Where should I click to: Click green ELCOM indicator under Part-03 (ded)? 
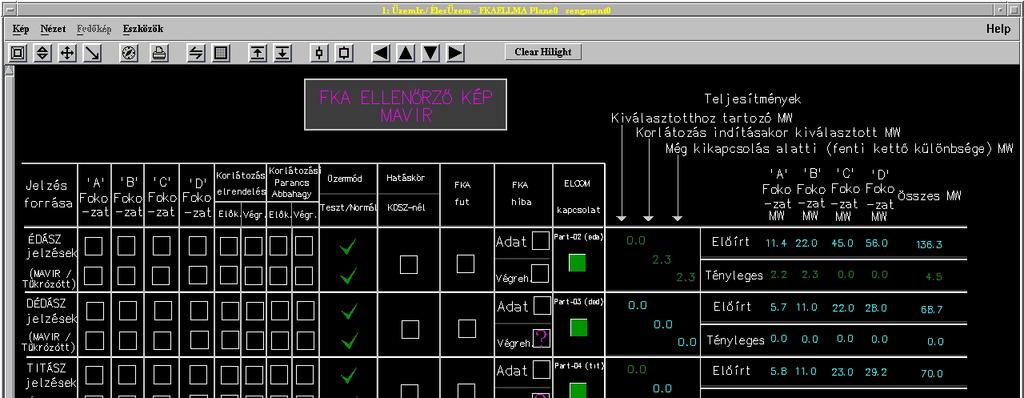[579, 327]
